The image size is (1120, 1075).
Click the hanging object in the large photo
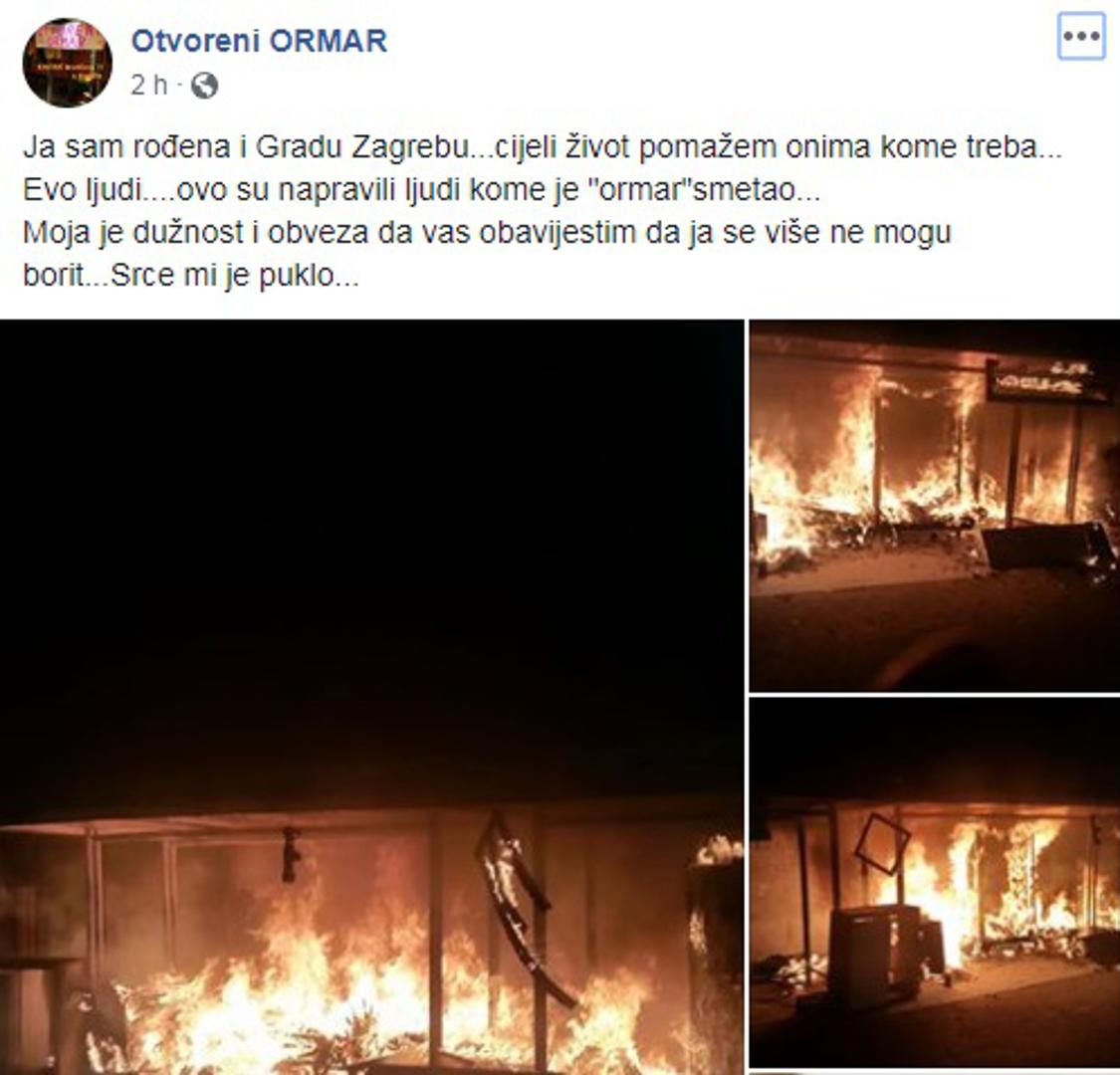pyautogui.click(x=290, y=854)
